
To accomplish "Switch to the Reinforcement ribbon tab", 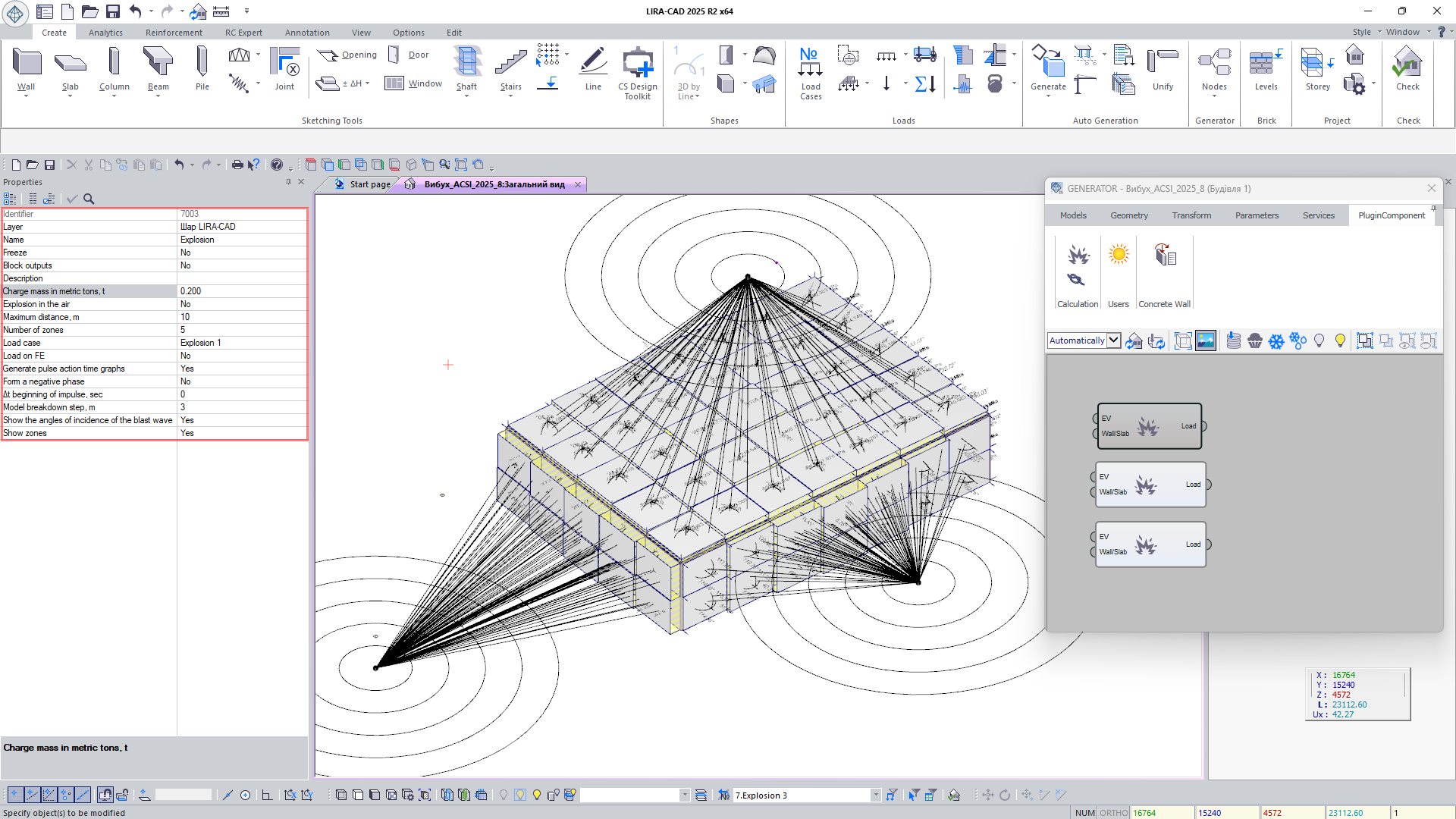I will 174,33.
